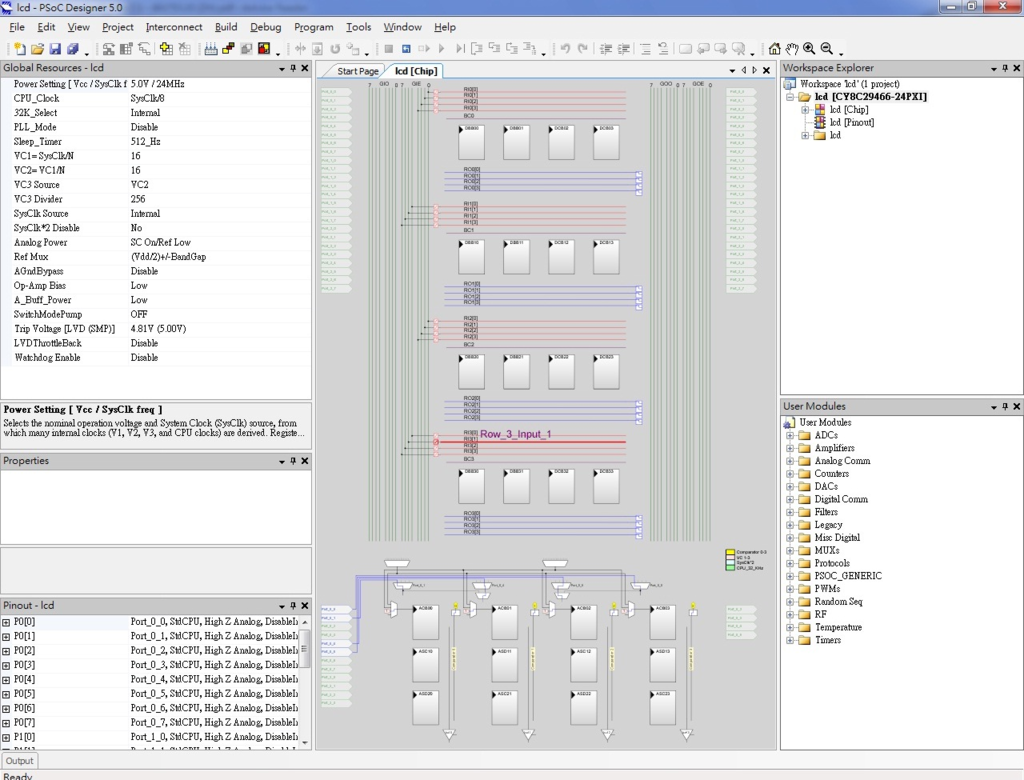The width and height of the screenshot is (1024, 780).
Task: Expand the Timers folder
Action: [x=790, y=640]
